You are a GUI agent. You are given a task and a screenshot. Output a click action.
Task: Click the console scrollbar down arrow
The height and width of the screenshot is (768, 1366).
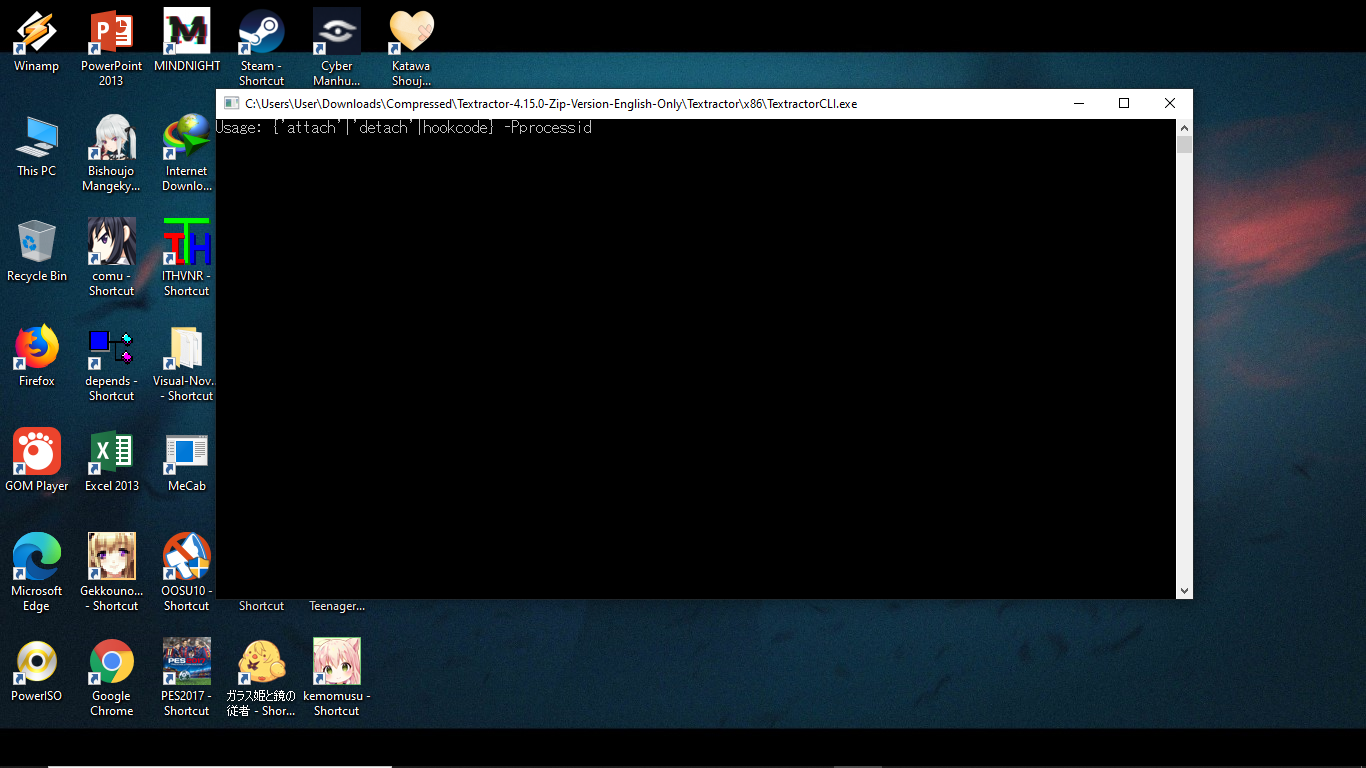(1184, 590)
